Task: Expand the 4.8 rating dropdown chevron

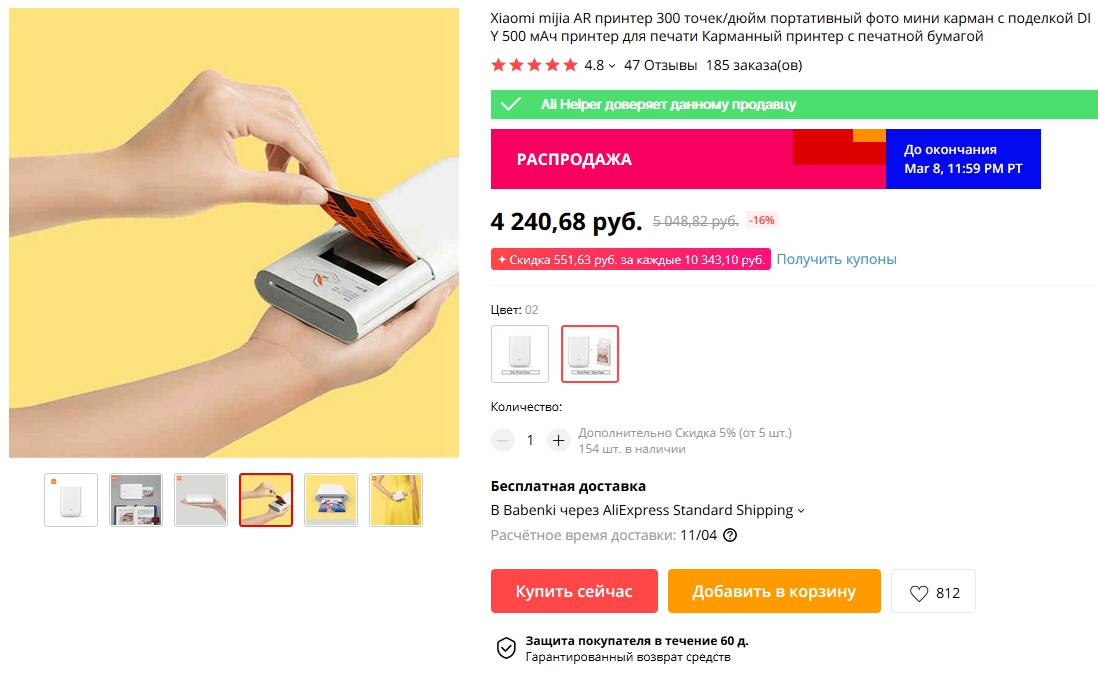Action: (612, 66)
